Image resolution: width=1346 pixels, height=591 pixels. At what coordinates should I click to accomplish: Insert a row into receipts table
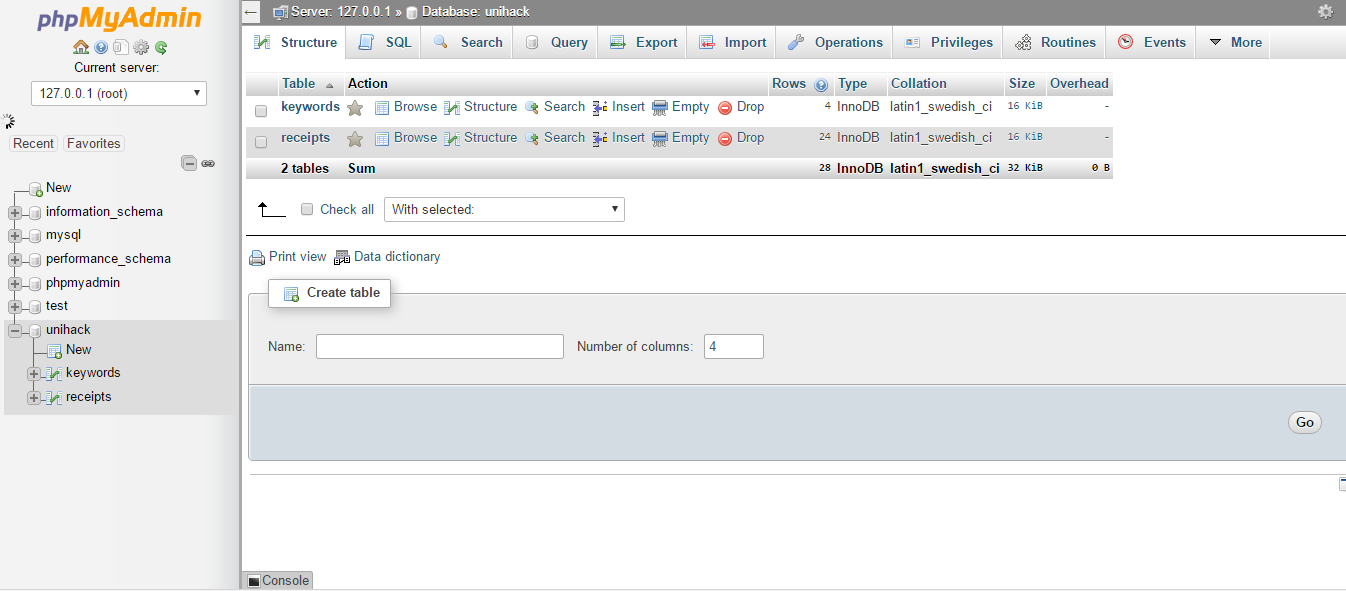coord(619,138)
